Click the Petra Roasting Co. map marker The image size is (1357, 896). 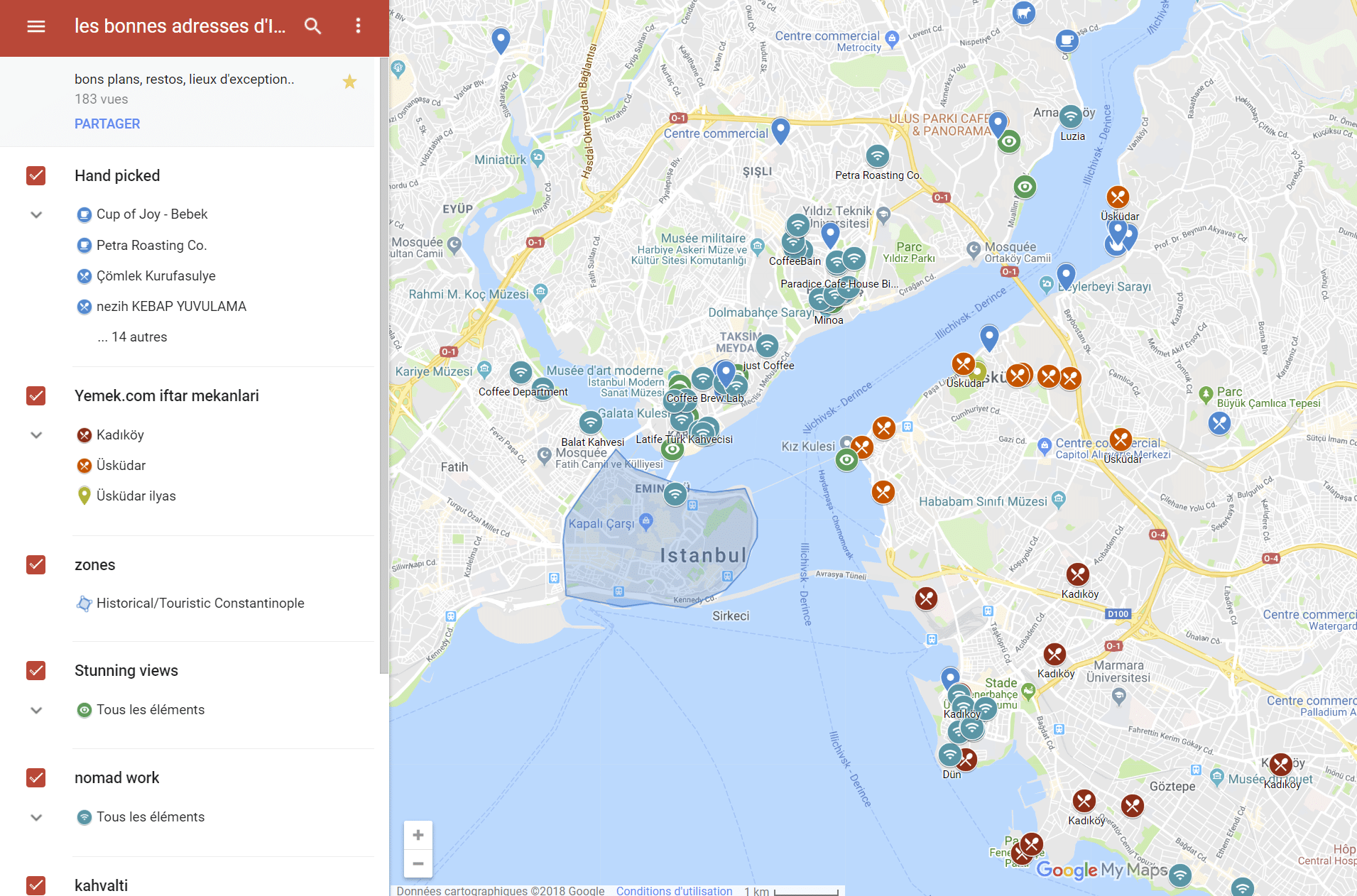(878, 155)
